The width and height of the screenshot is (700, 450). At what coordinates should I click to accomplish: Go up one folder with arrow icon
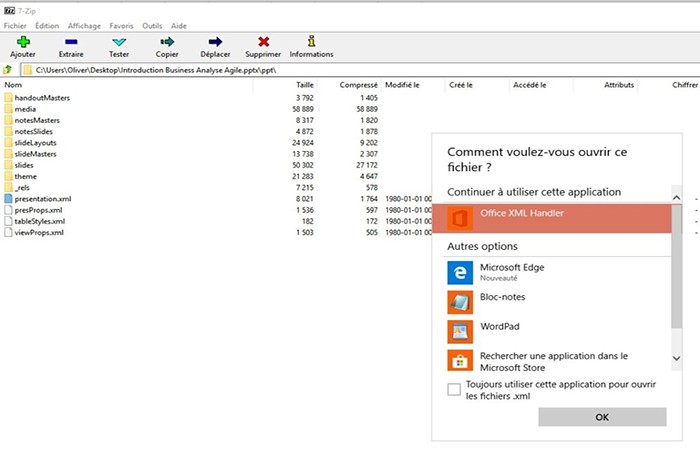coord(8,70)
